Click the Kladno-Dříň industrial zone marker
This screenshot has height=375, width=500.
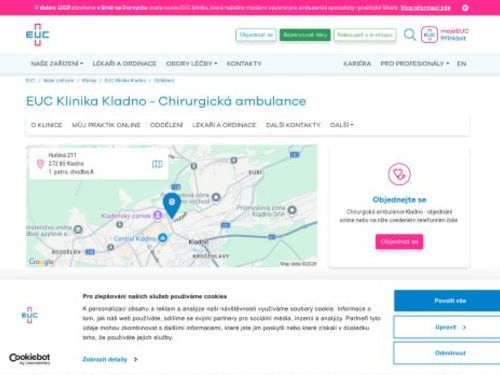292,210
